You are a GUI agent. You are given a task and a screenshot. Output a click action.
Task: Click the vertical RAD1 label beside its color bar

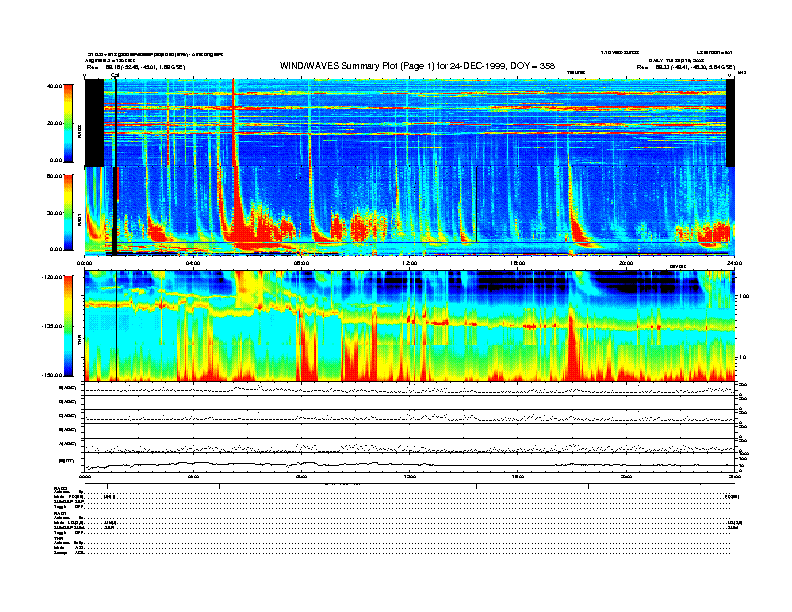coord(79,220)
